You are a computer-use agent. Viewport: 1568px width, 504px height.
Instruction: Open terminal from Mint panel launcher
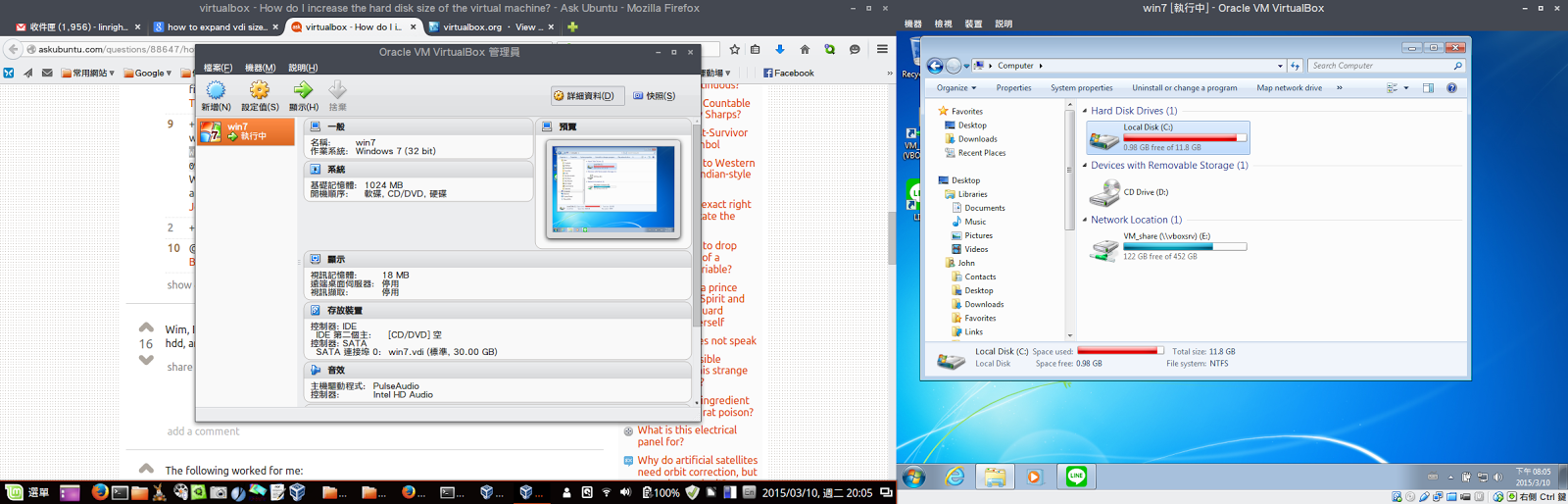[120, 492]
